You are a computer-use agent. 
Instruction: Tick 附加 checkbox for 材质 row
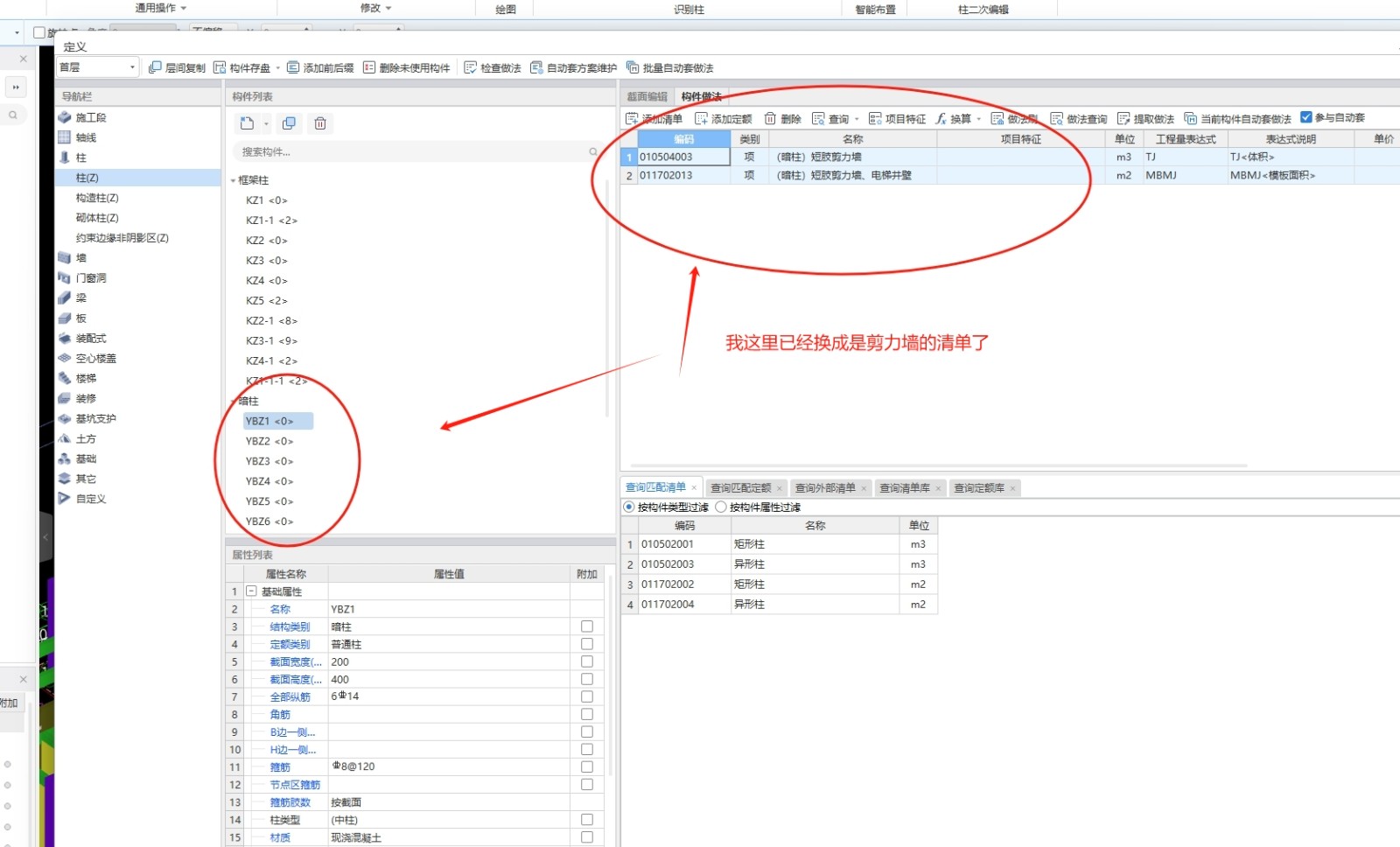pos(587,837)
